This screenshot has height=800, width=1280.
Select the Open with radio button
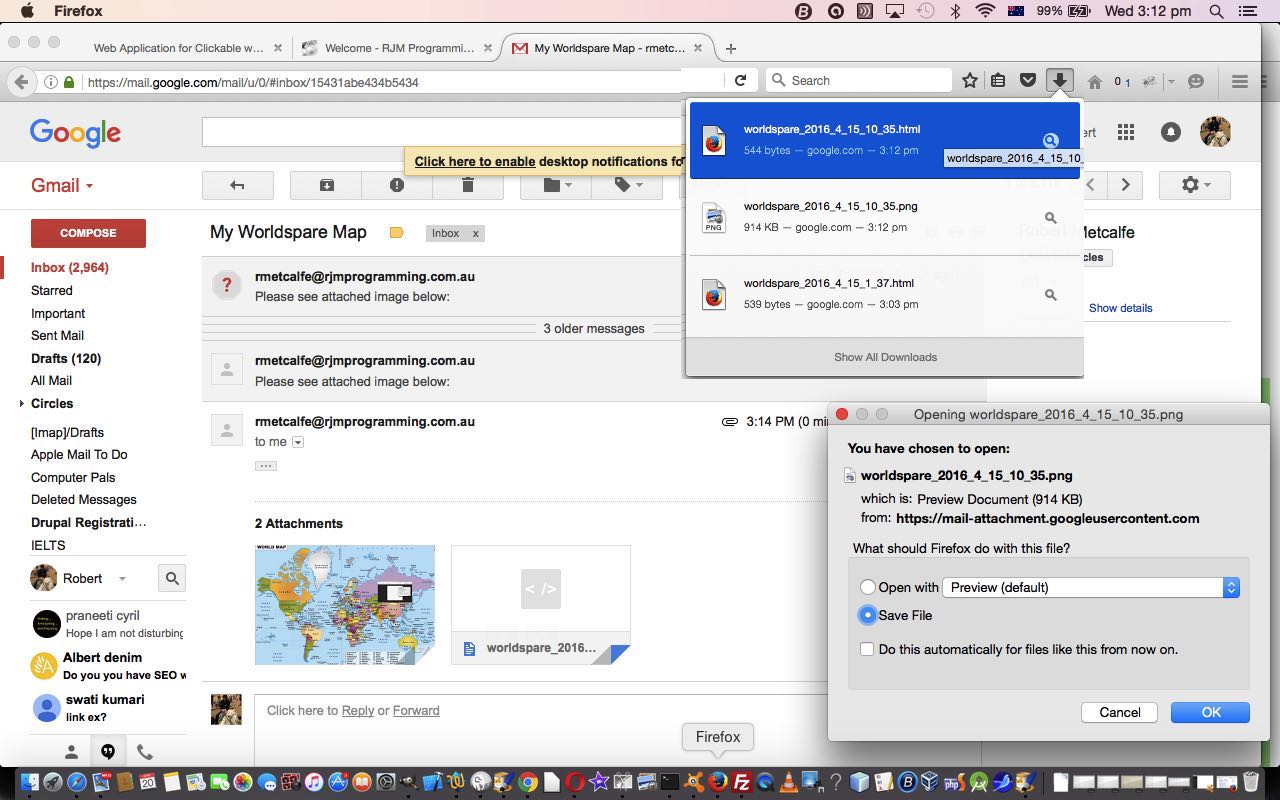867,587
